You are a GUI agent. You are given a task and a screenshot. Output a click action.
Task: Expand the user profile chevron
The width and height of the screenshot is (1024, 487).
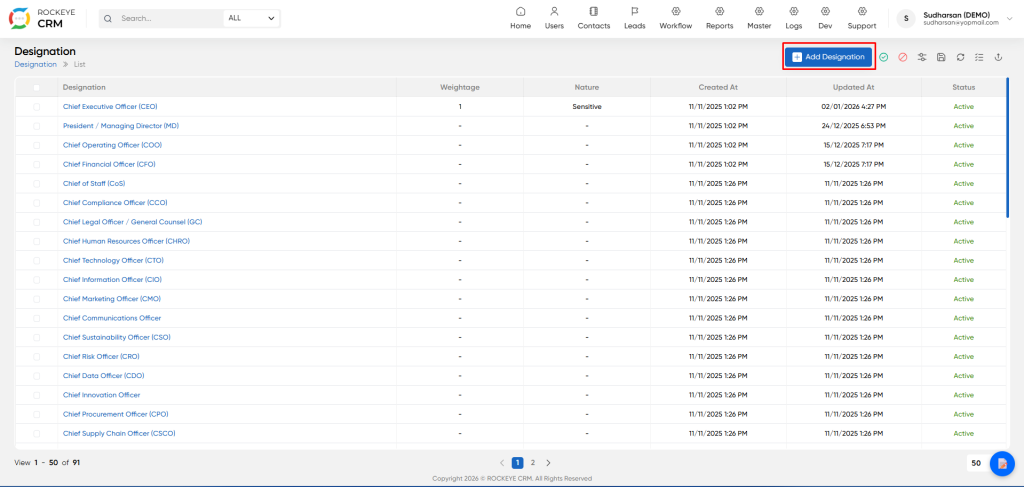coord(1010,19)
